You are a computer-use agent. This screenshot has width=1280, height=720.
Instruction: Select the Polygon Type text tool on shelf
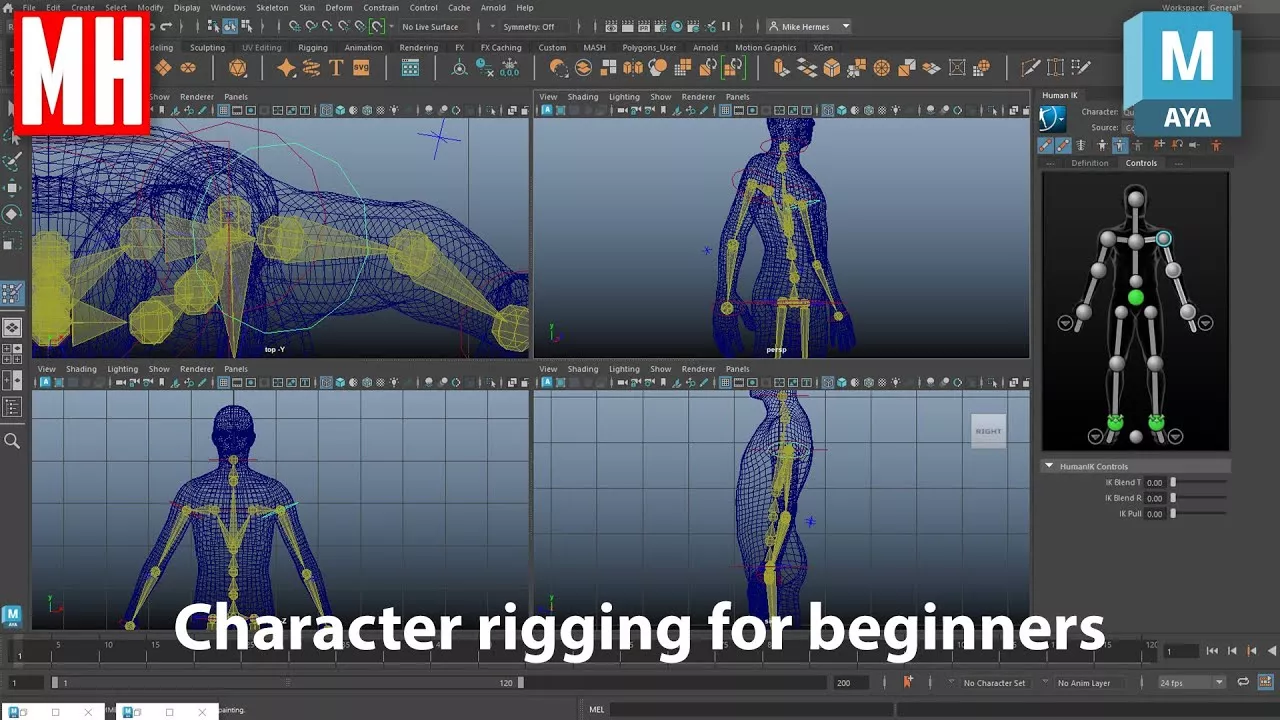point(336,68)
